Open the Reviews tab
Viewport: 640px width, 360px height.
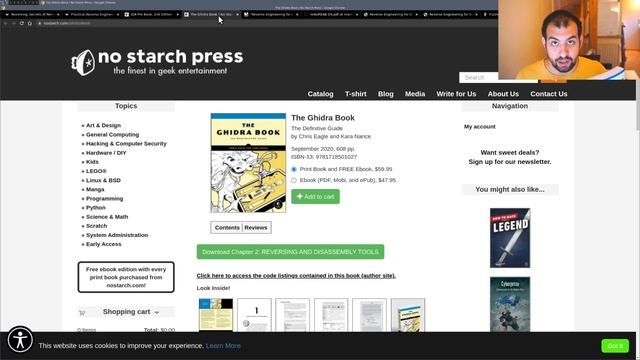click(x=256, y=228)
